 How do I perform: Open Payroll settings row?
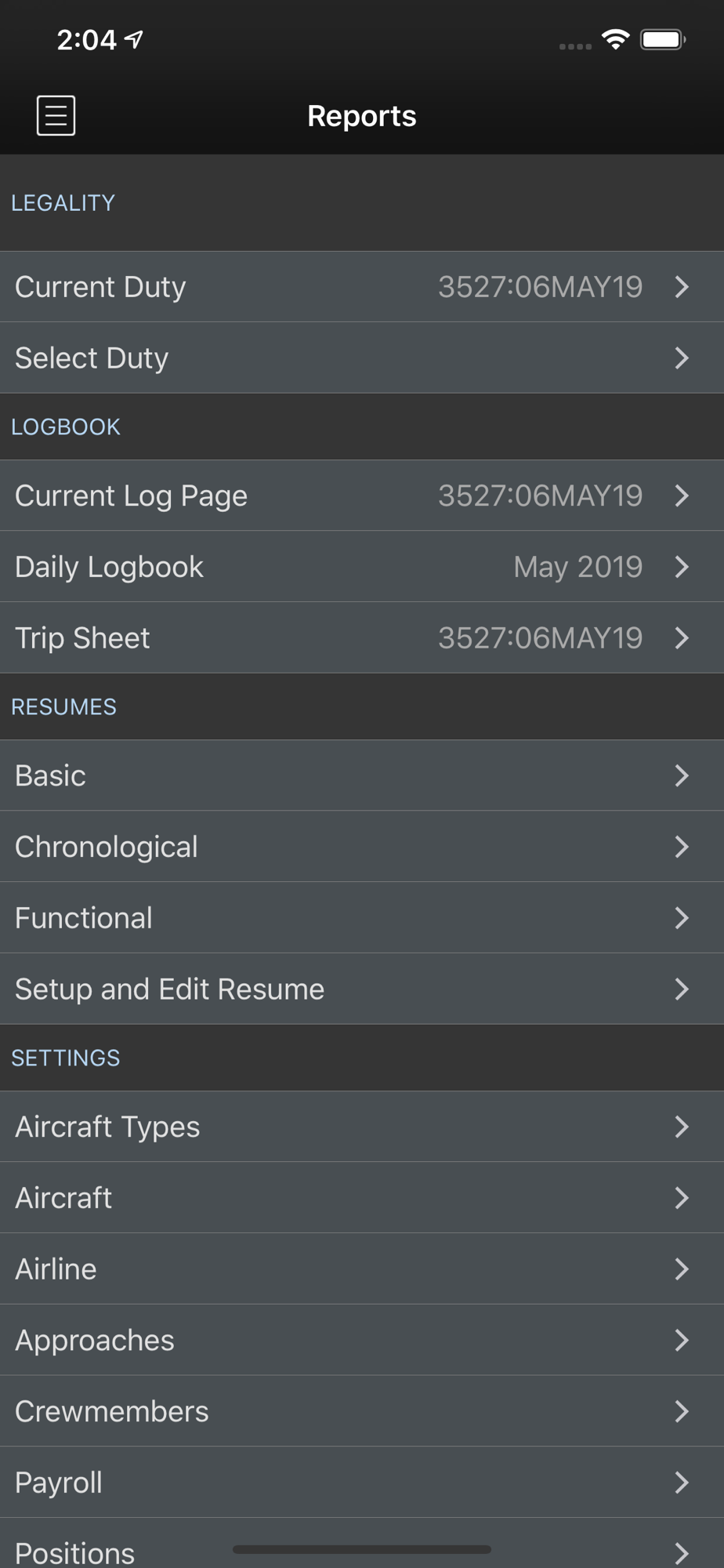coord(362,1483)
